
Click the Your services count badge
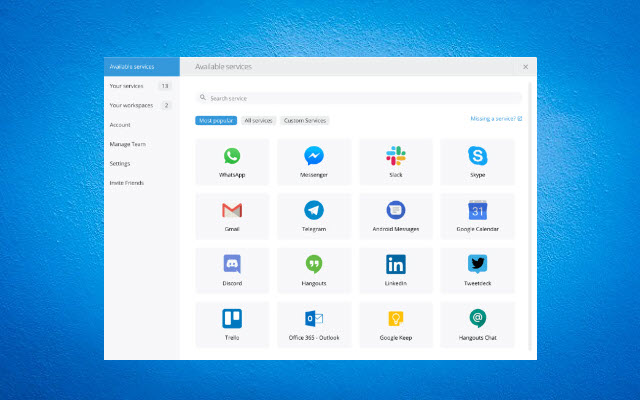click(164, 86)
